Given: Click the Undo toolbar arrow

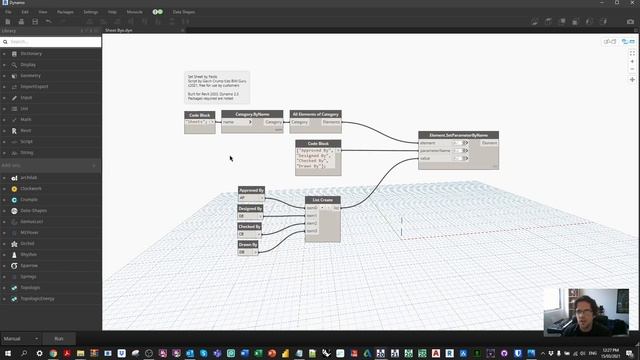Looking at the screenshot, I should click(49, 22).
